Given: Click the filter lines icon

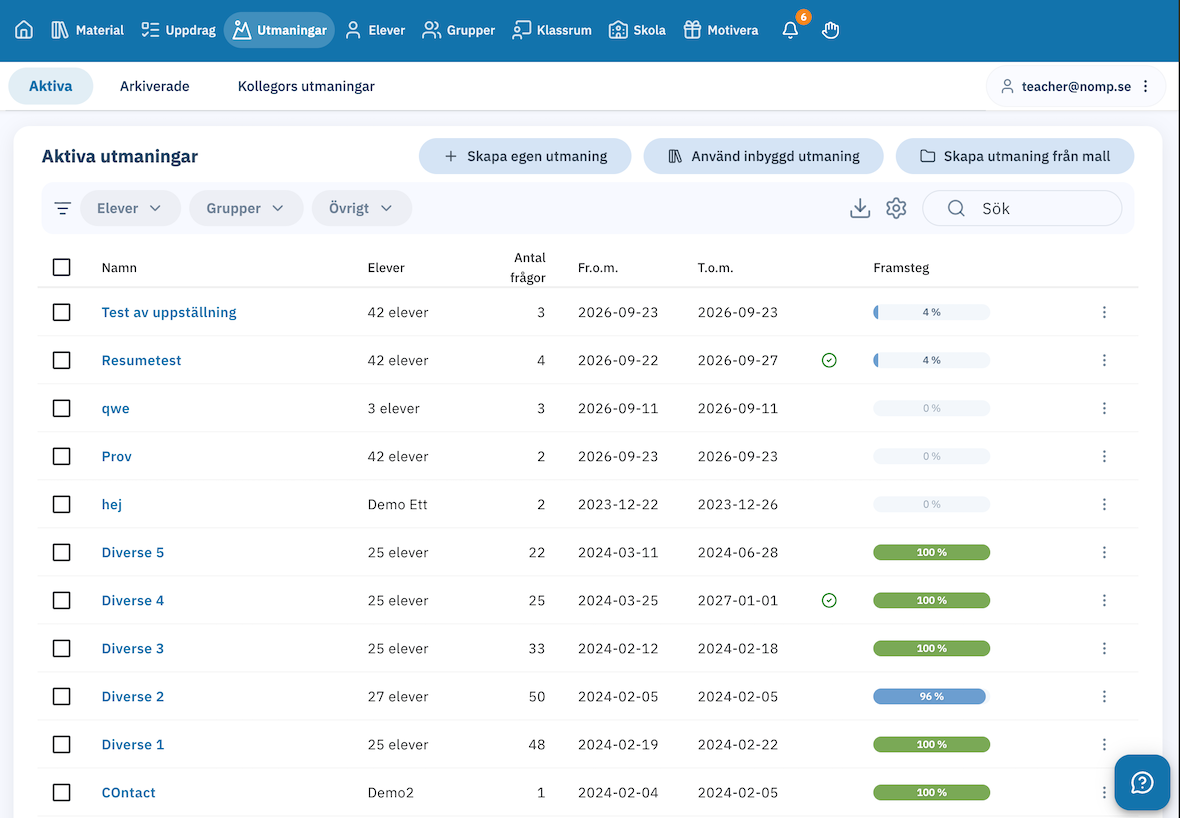Looking at the screenshot, I should point(62,208).
